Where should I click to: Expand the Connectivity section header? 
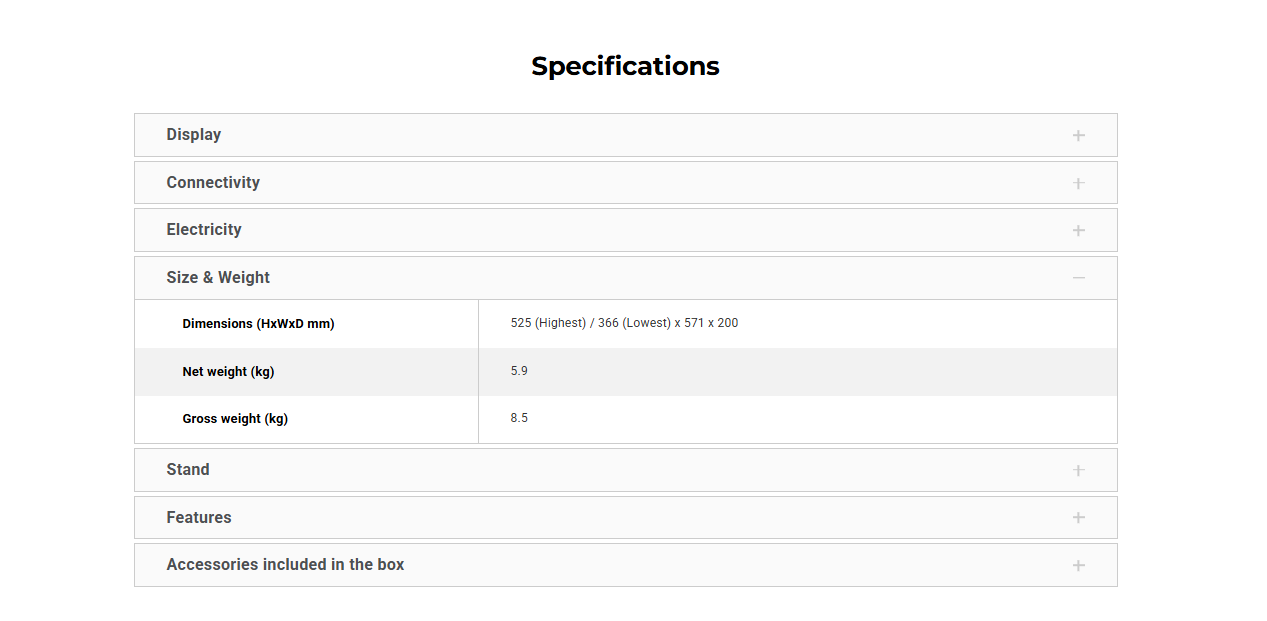(213, 183)
